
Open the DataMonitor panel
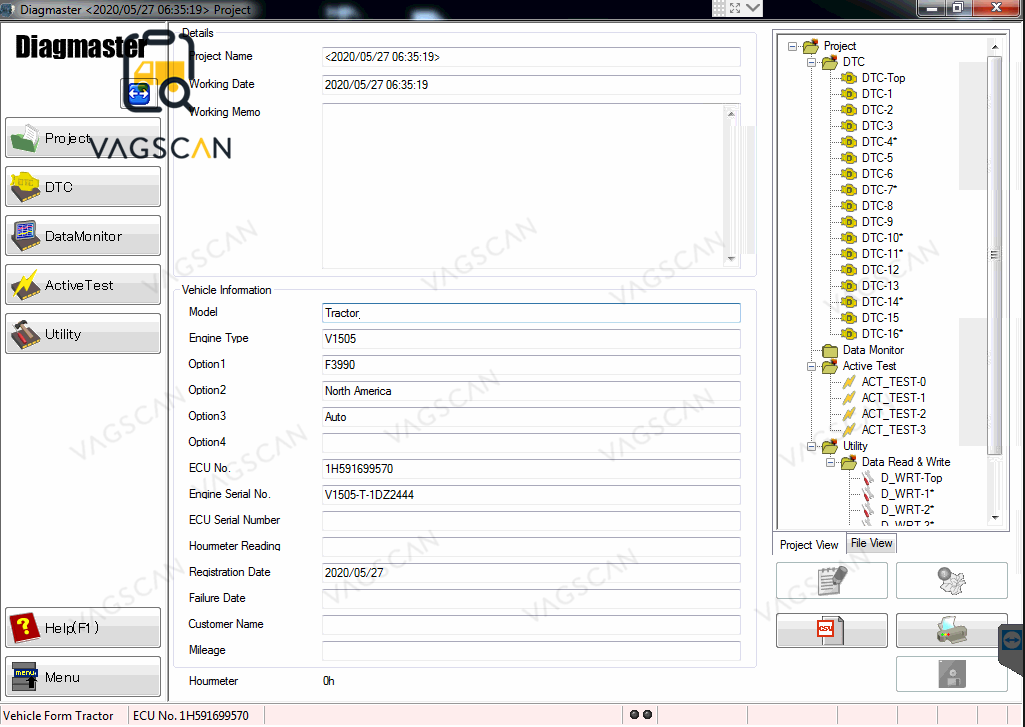[x=83, y=236]
